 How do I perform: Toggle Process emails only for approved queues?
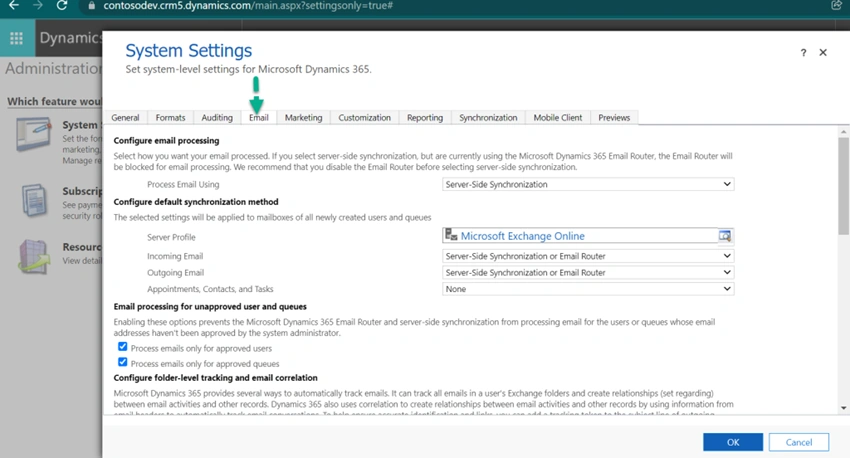coord(123,362)
